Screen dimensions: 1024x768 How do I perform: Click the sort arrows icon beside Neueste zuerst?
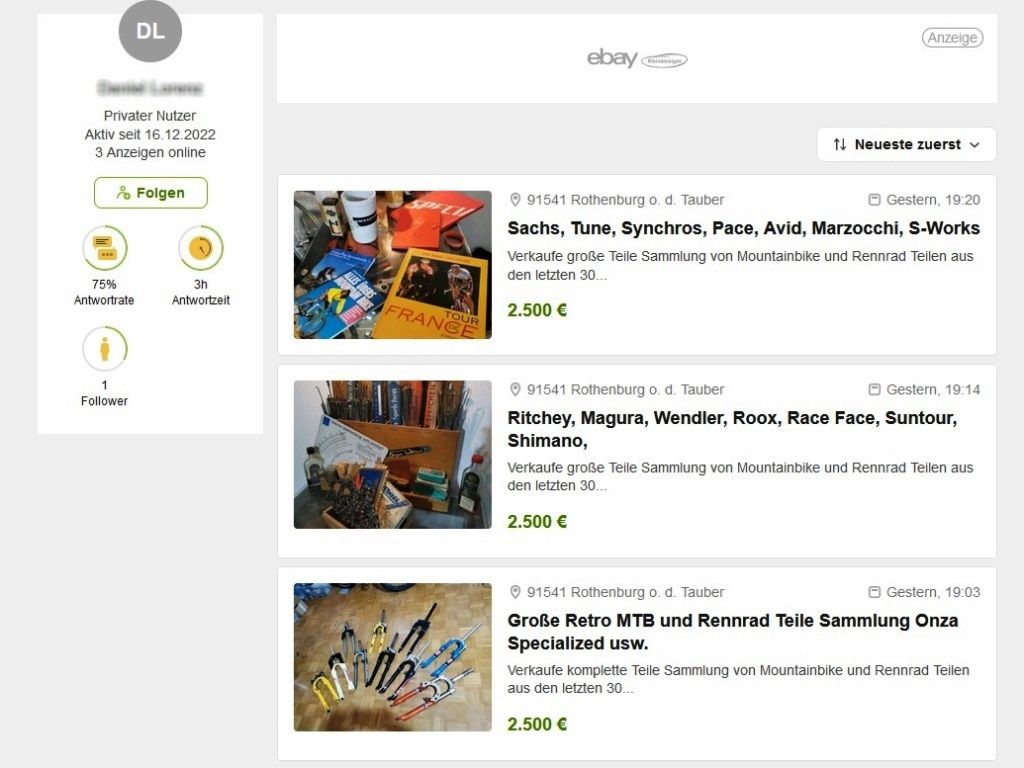click(x=840, y=145)
